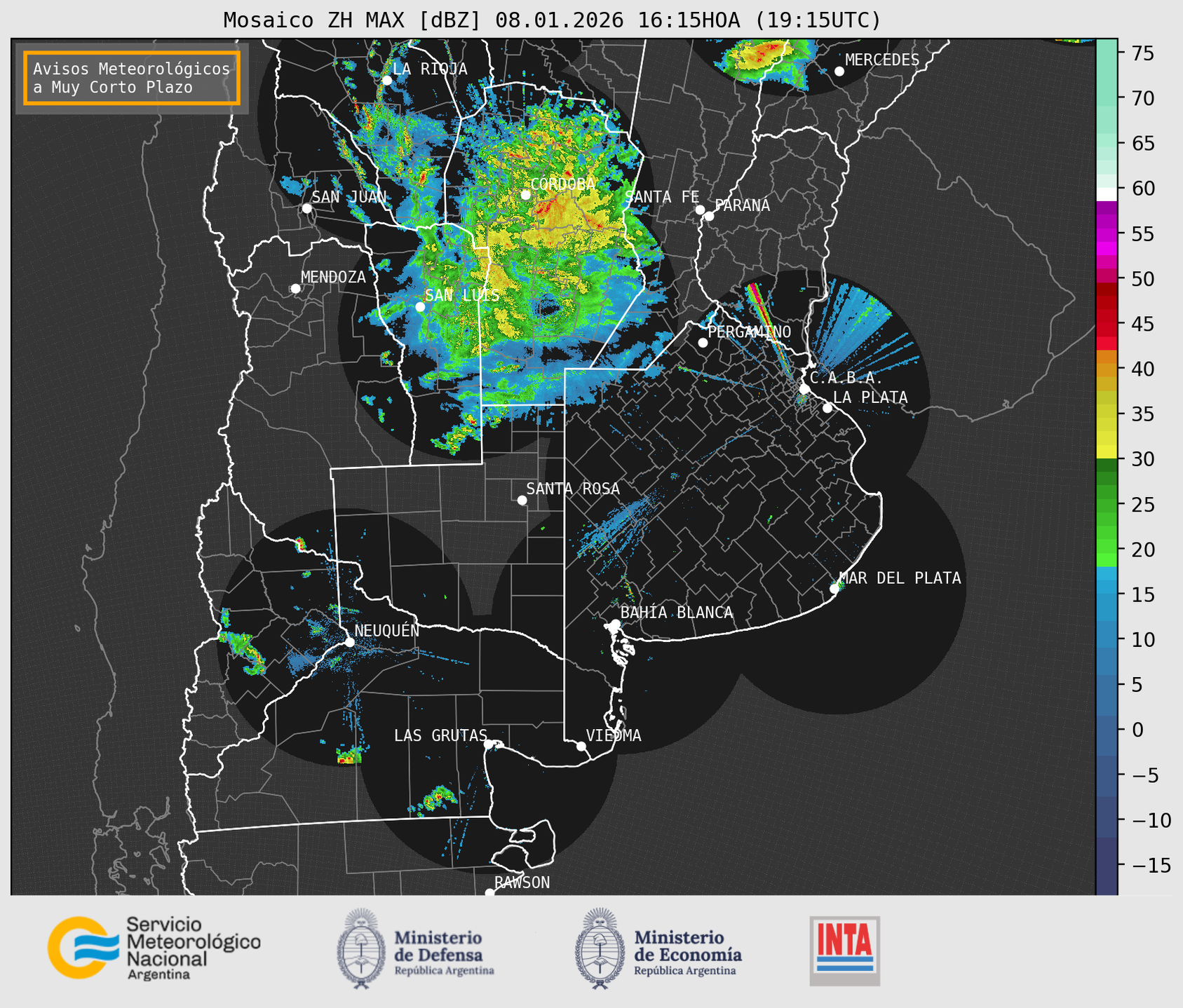The height and width of the screenshot is (1008, 1183).
Task: Click the NEUQUÉN label text
Action: tap(387, 630)
